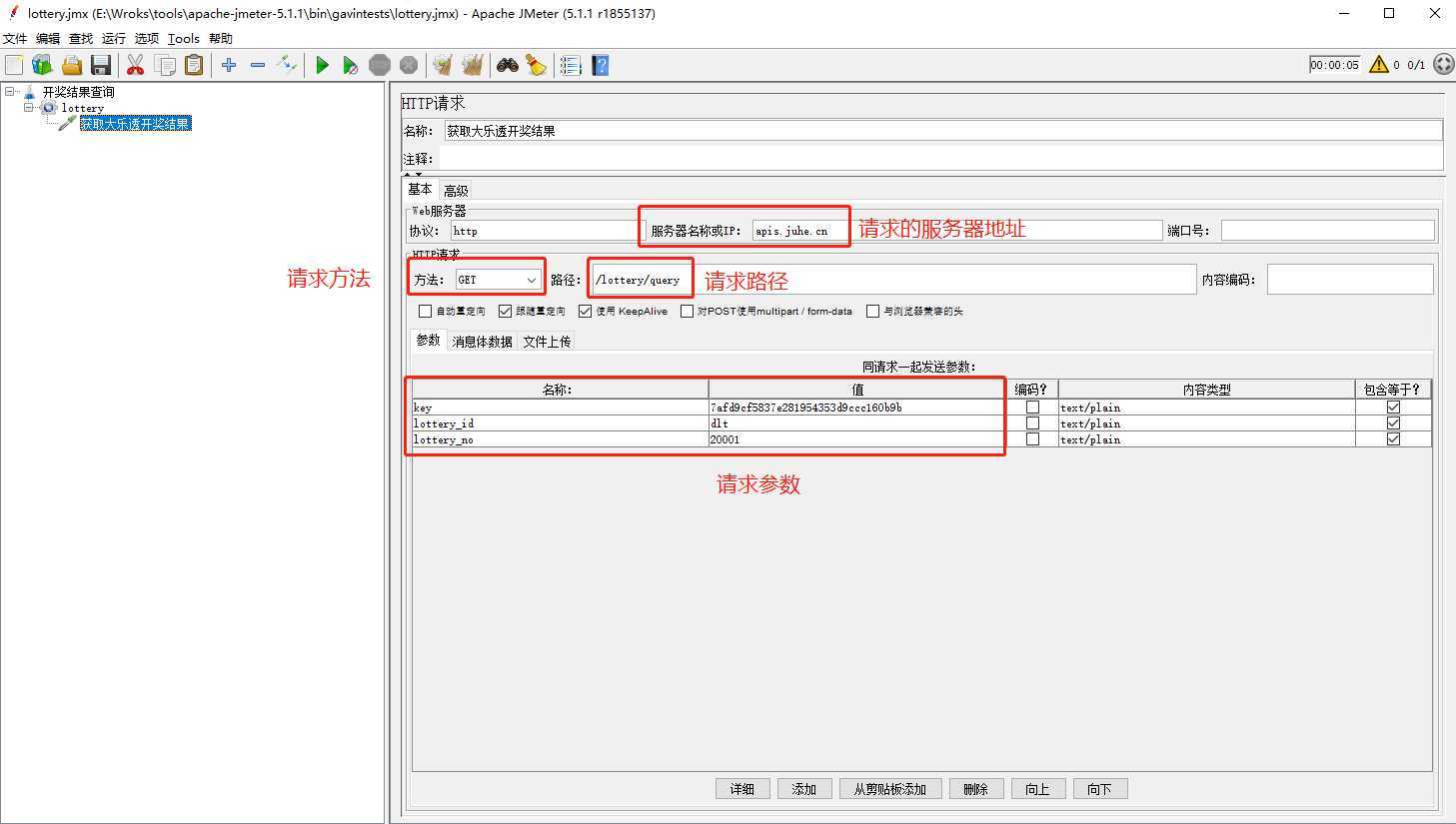Open the 选项 menu
1456x824 pixels.
click(x=147, y=38)
